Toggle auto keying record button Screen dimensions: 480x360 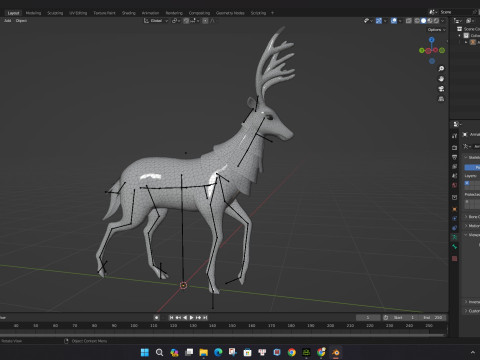pyautogui.click(x=157, y=317)
